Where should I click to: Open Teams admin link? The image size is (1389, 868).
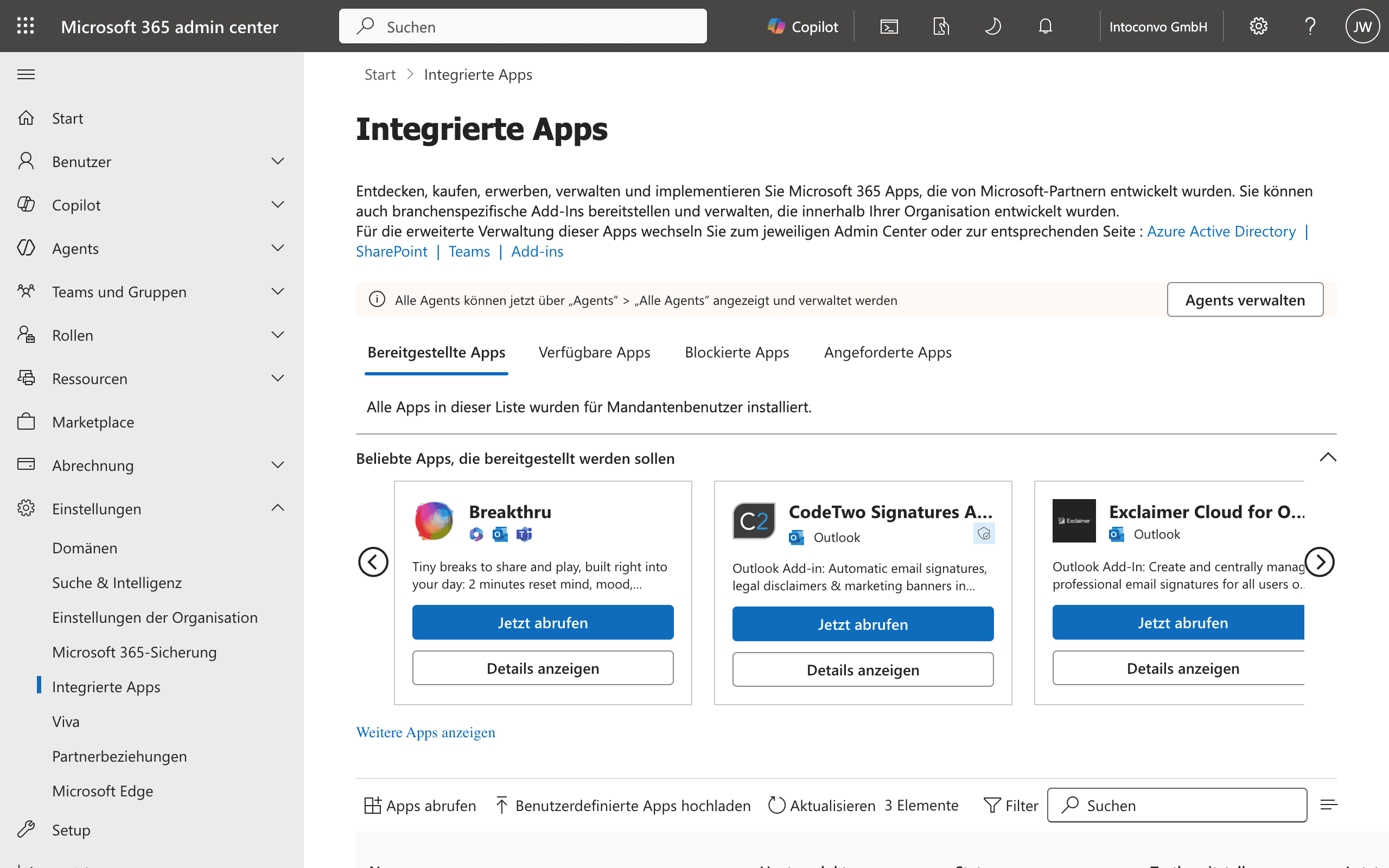point(469,251)
